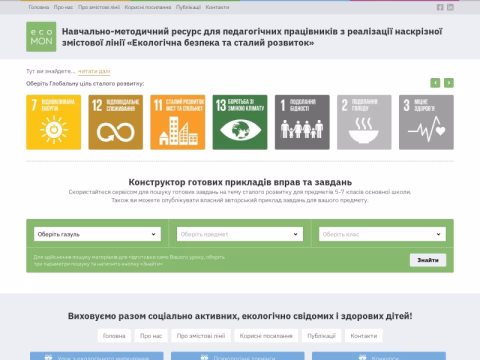Select goal 7 renewable energy tile
480x360 pixels.
(x=53, y=122)
